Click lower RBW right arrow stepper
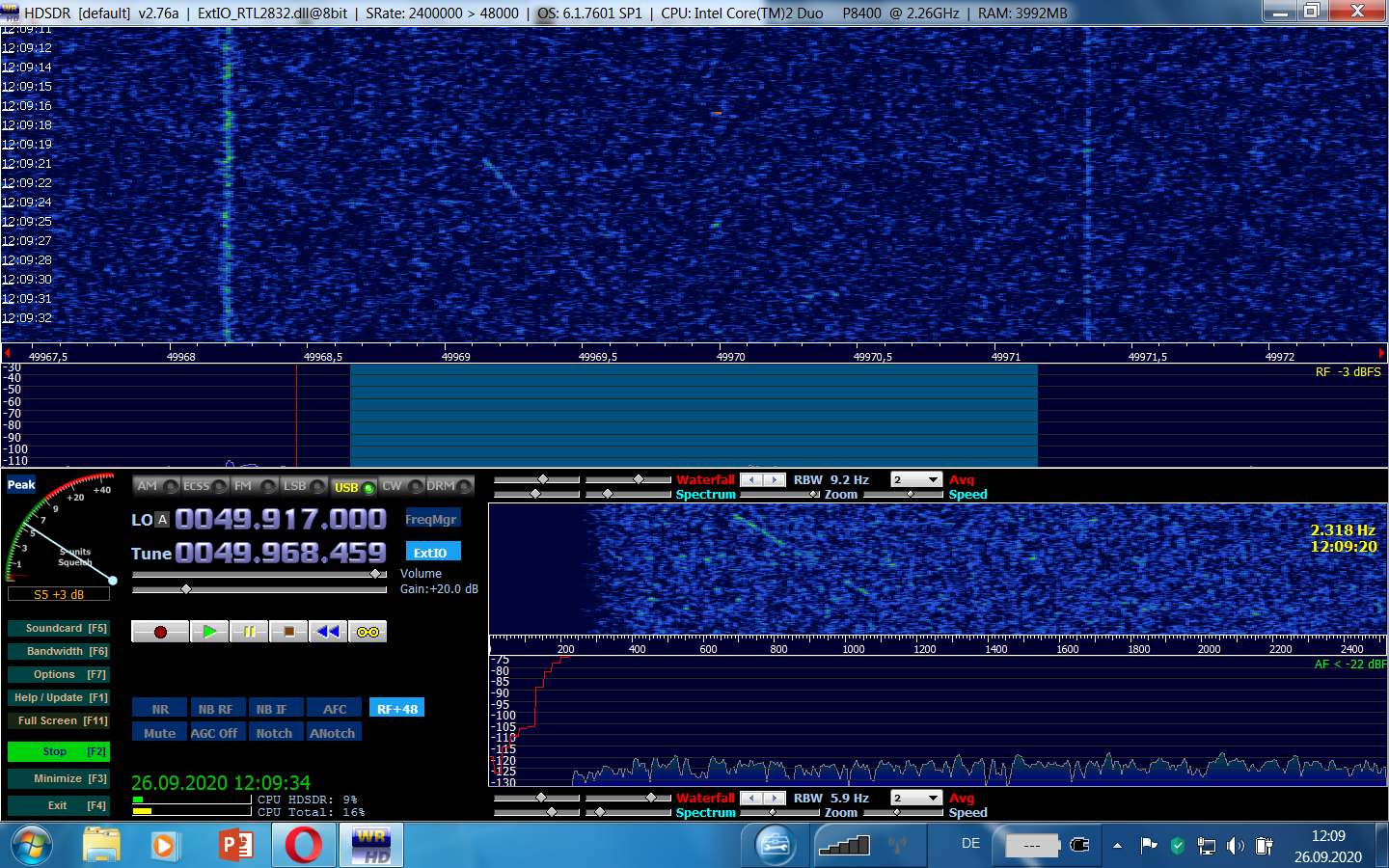The height and width of the screenshot is (868, 1389). (x=775, y=798)
